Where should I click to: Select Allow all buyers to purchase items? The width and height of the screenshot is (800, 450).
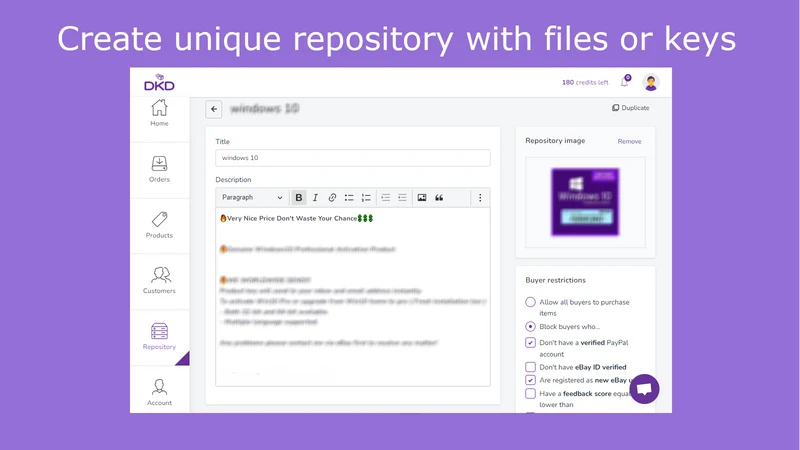pyautogui.click(x=531, y=302)
